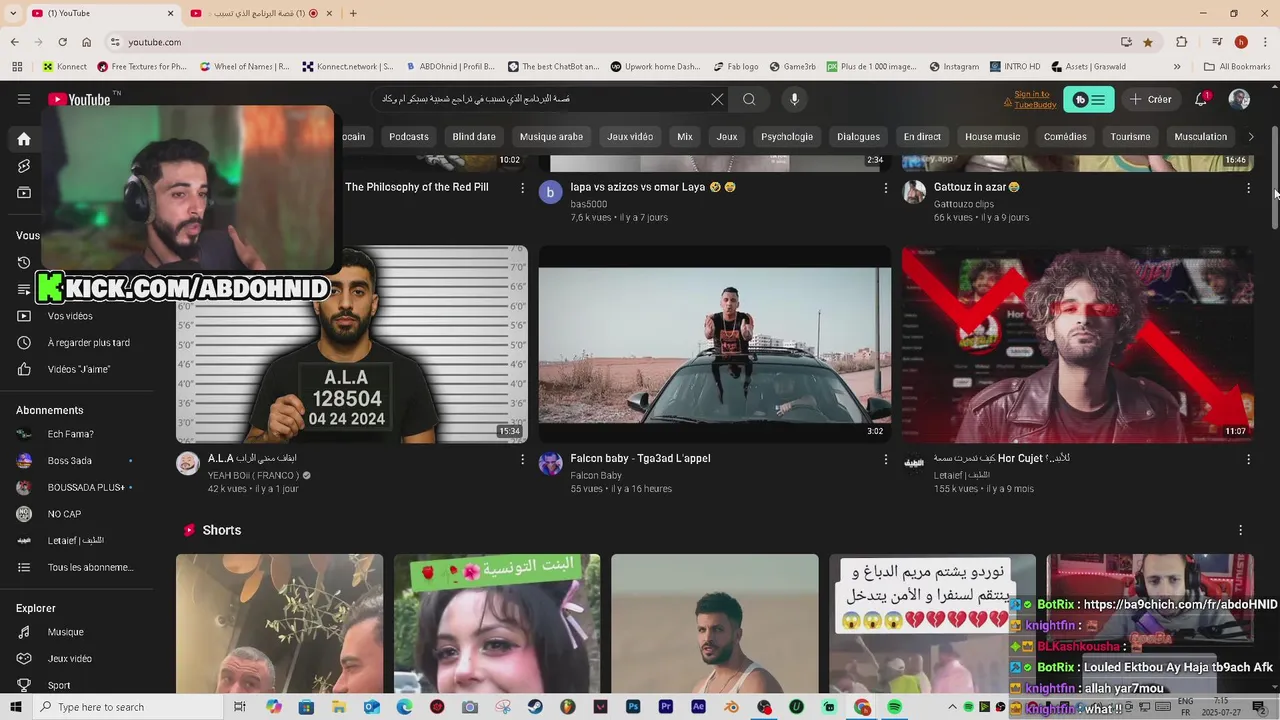Open the Shorts section more options
The height and width of the screenshot is (720, 1280).
1240,530
